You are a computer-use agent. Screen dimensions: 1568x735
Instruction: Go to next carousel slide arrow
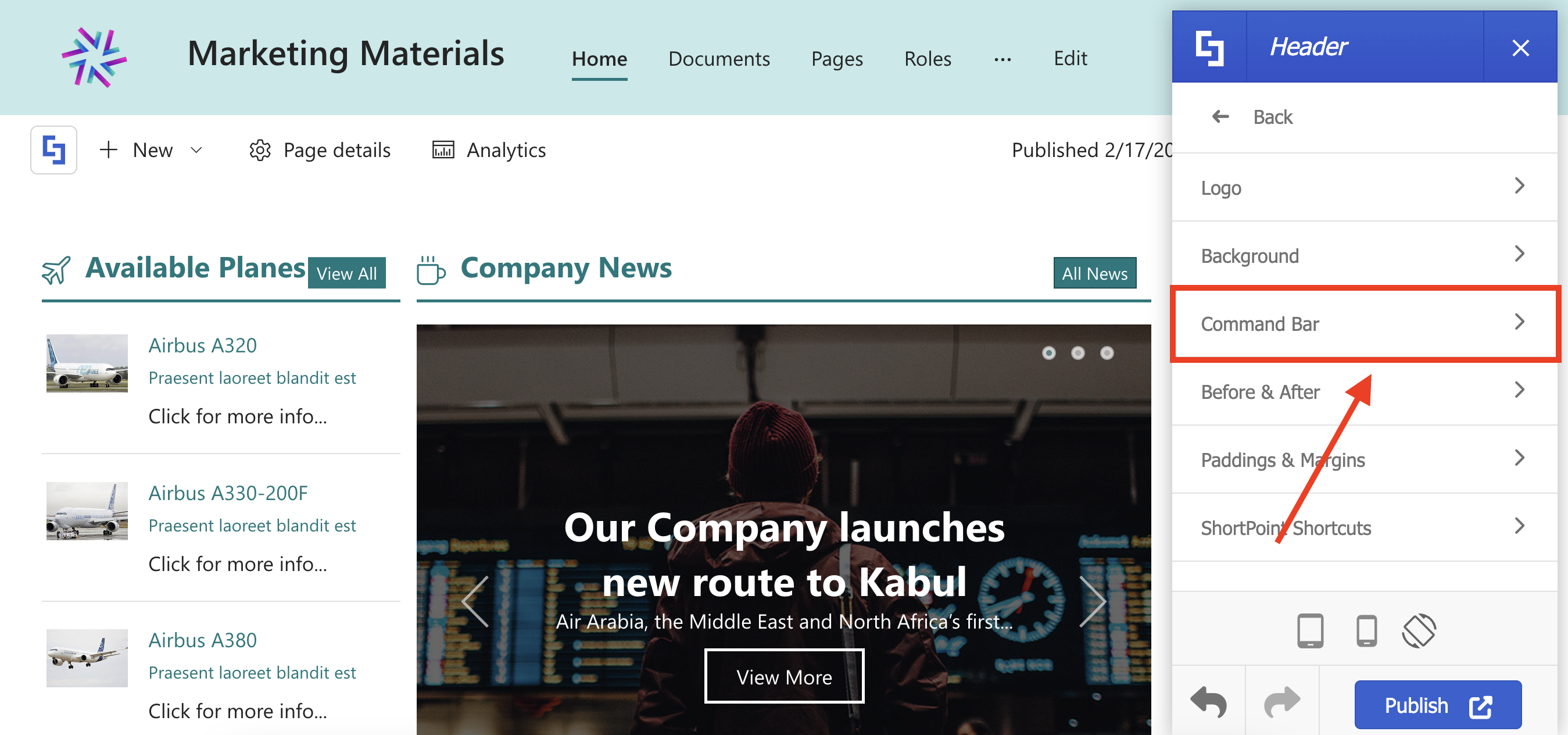click(x=1093, y=601)
